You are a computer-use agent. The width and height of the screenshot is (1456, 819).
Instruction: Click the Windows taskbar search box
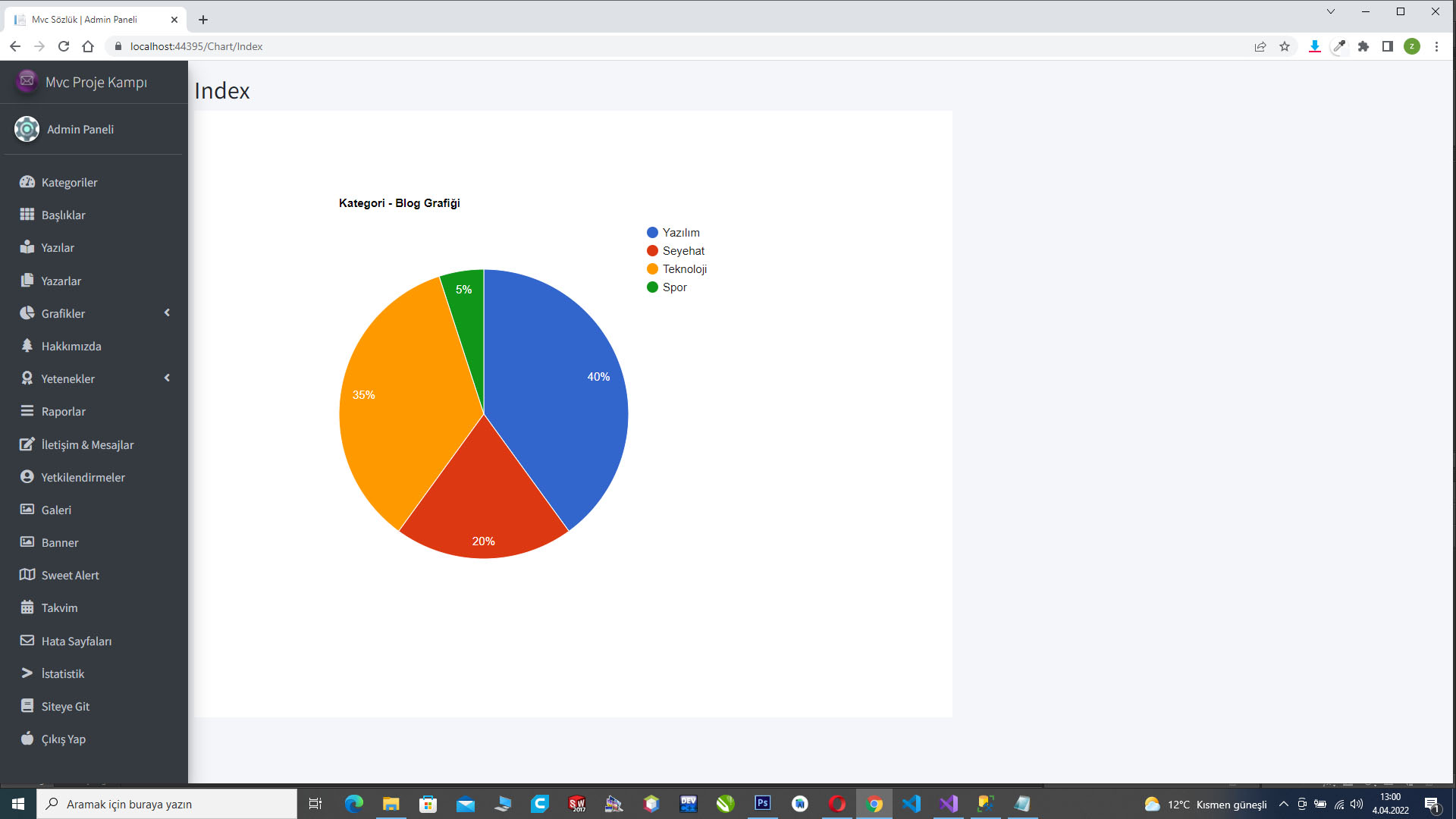coord(167,804)
